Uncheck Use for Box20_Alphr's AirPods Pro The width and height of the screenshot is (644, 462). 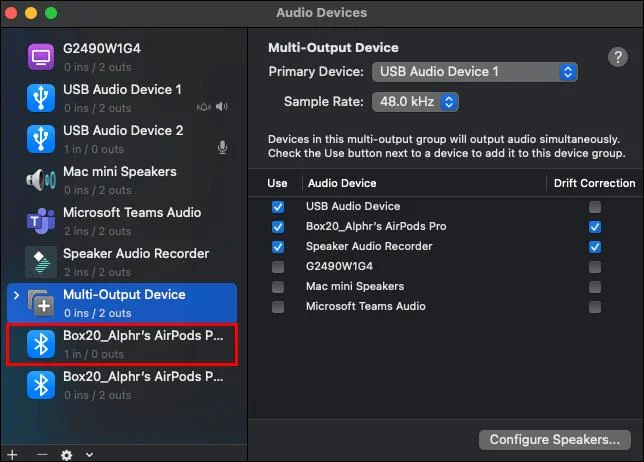coord(278,227)
